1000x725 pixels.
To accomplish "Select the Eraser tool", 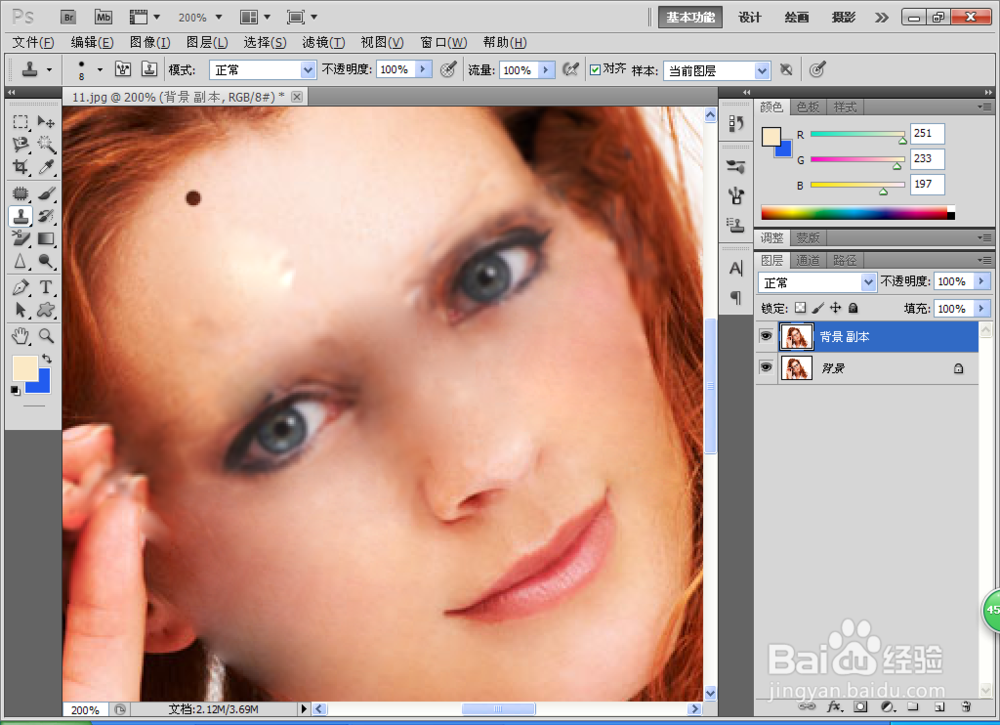I will 20,238.
